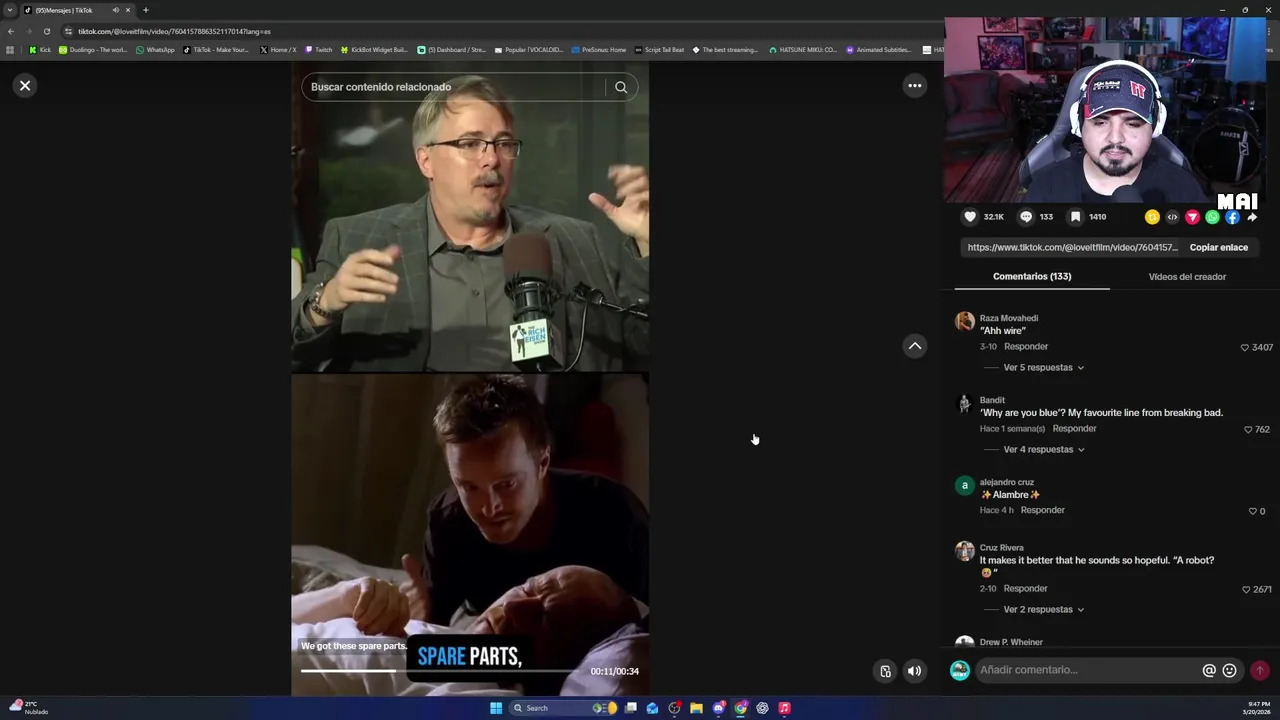Like alejandro cruz's comment
This screenshot has width=1280, height=720.
click(1253, 512)
